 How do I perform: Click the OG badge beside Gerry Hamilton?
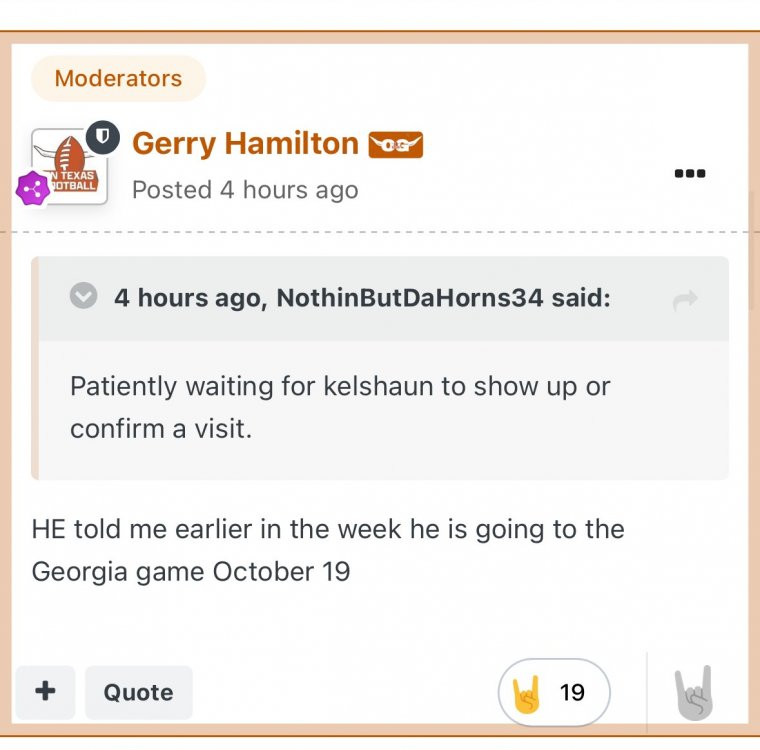(x=396, y=145)
